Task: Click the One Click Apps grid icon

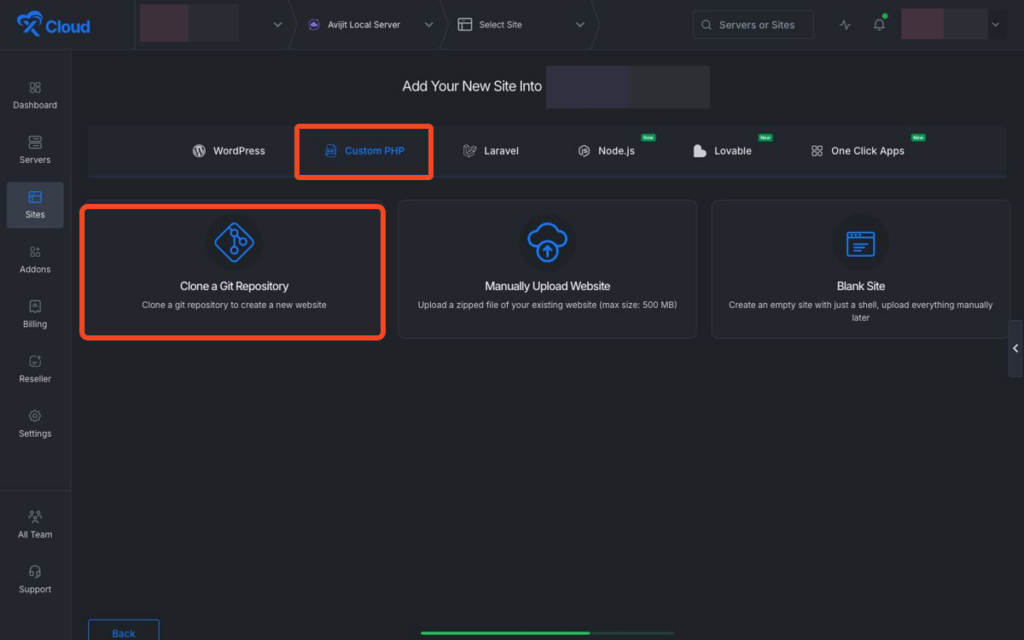Action: pyautogui.click(x=817, y=151)
